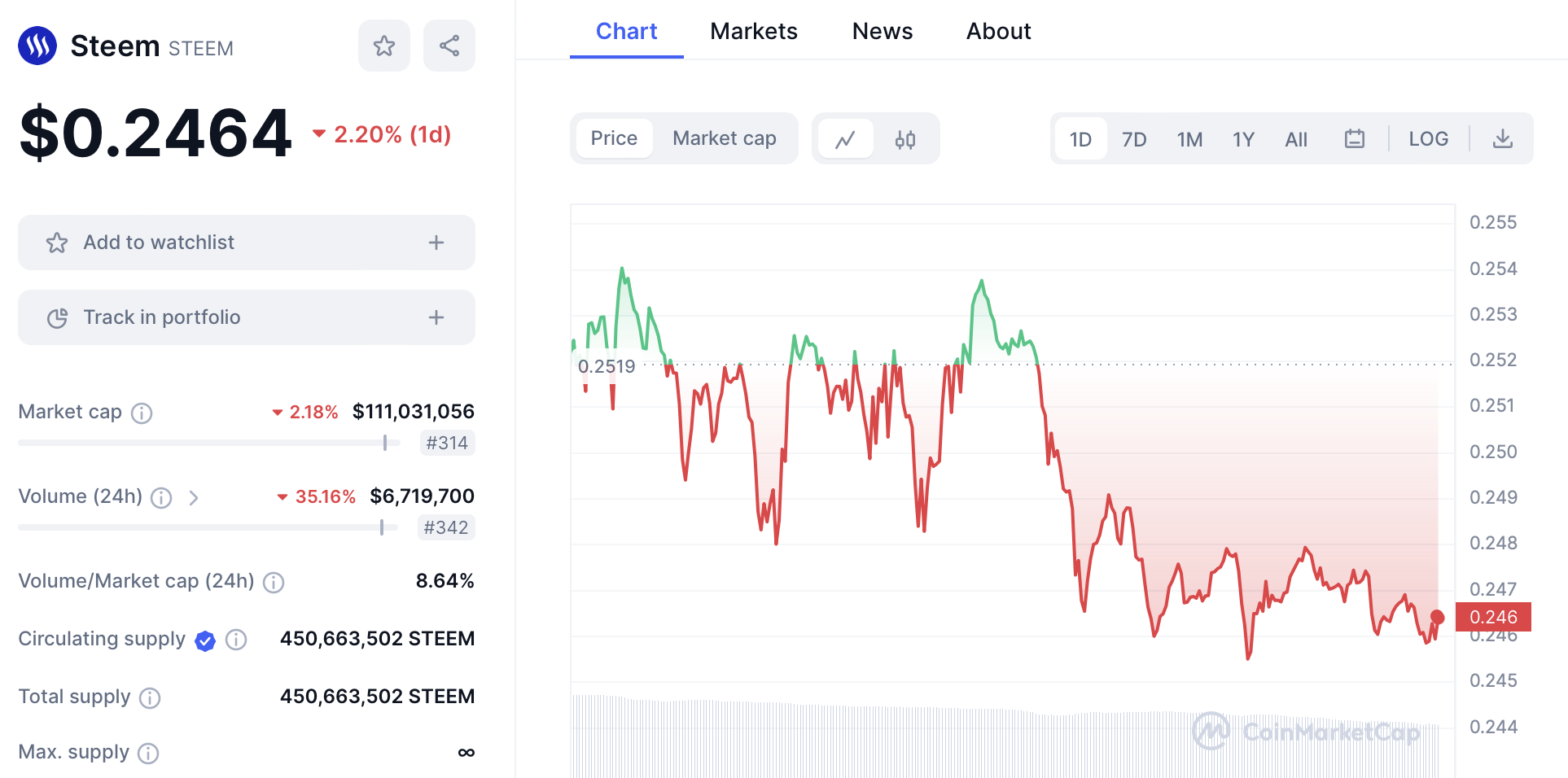Image resolution: width=1568 pixels, height=778 pixels.
Task: Click the Circulating supply info icon
Action: click(236, 640)
